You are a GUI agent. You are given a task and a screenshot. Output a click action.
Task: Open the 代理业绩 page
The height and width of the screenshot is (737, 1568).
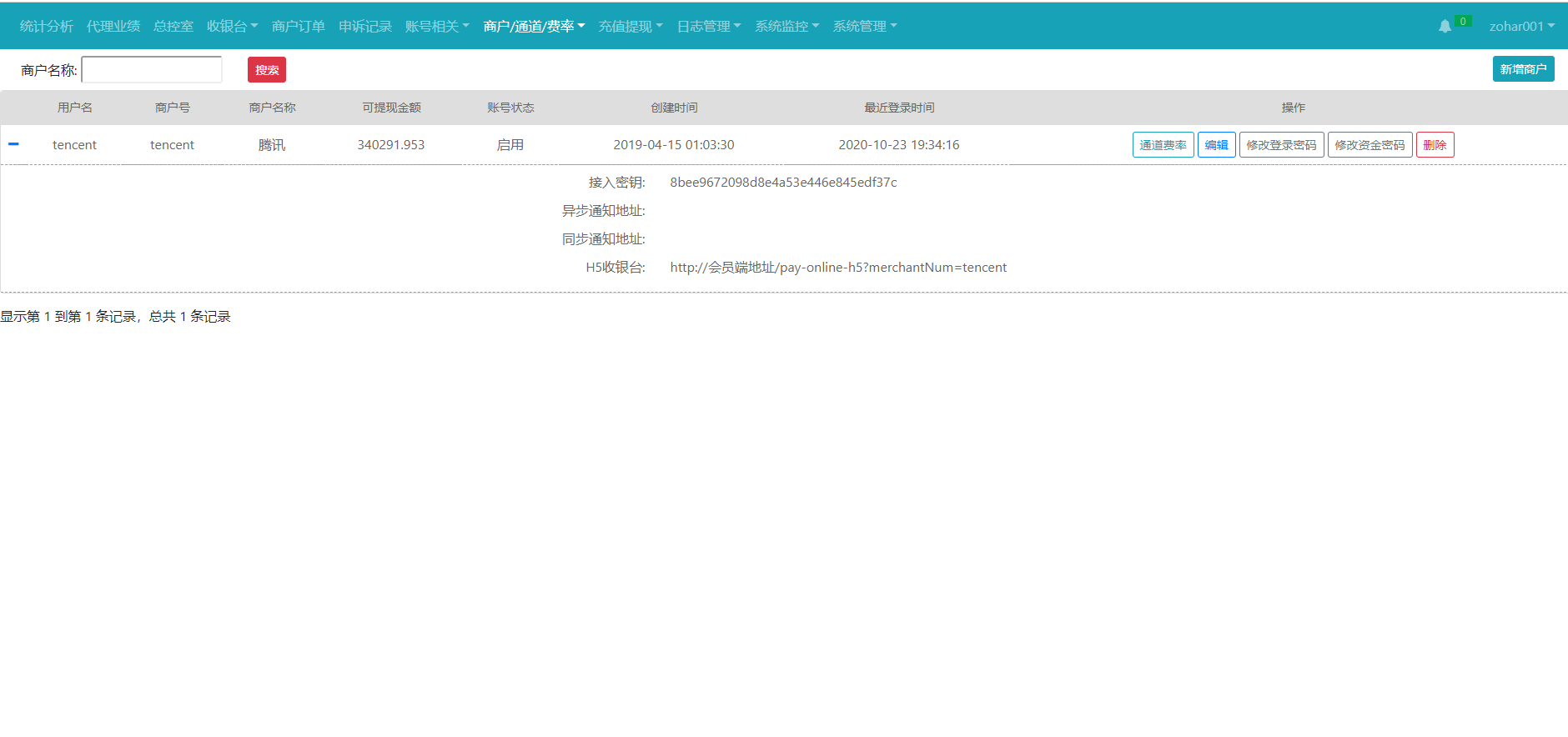tap(113, 27)
